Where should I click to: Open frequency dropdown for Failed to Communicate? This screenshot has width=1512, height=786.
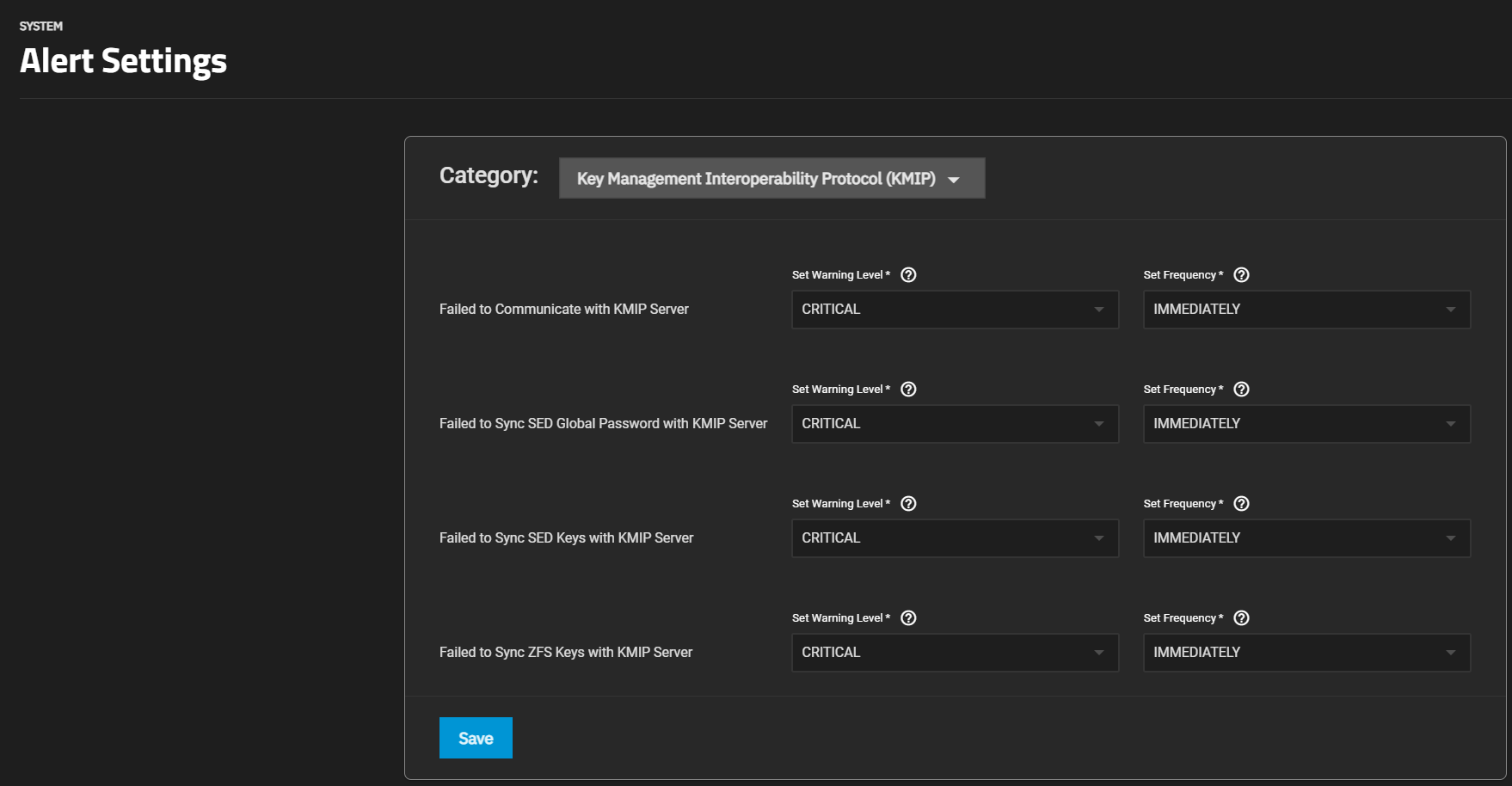[x=1306, y=310]
